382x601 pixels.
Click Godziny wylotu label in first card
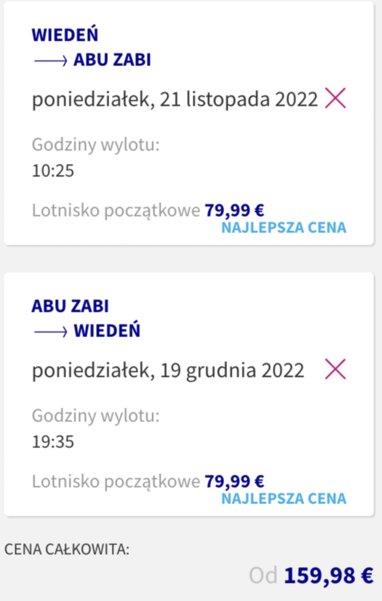pyautogui.click(x=95, y=145)
